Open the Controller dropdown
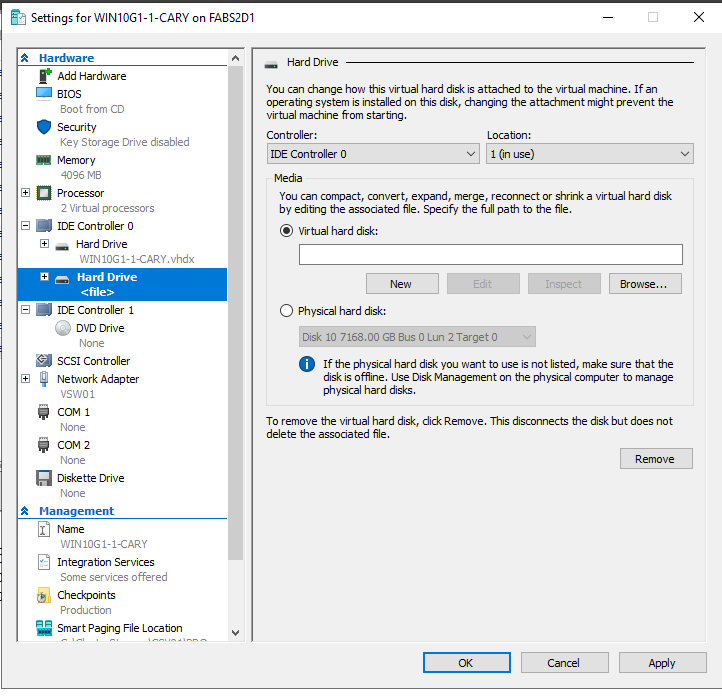The width and height of the screenshot is (722, 696). [373, 154]
